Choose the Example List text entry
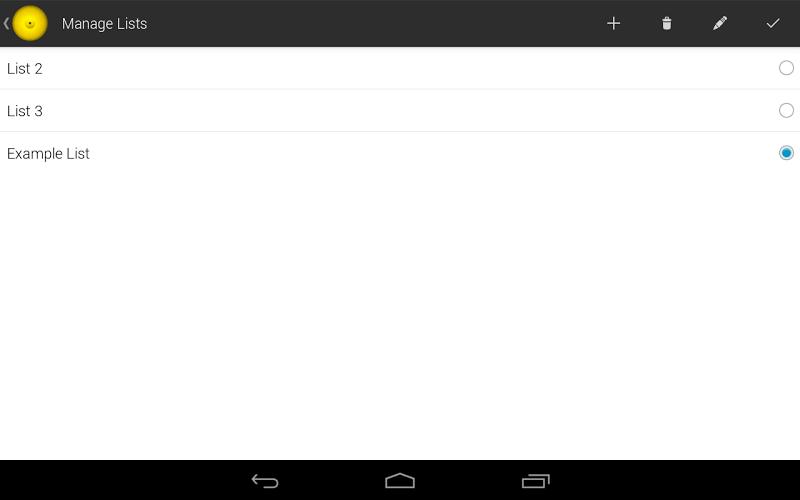The width and height of the screenshot is (800, 500). [x=48, y=154]
